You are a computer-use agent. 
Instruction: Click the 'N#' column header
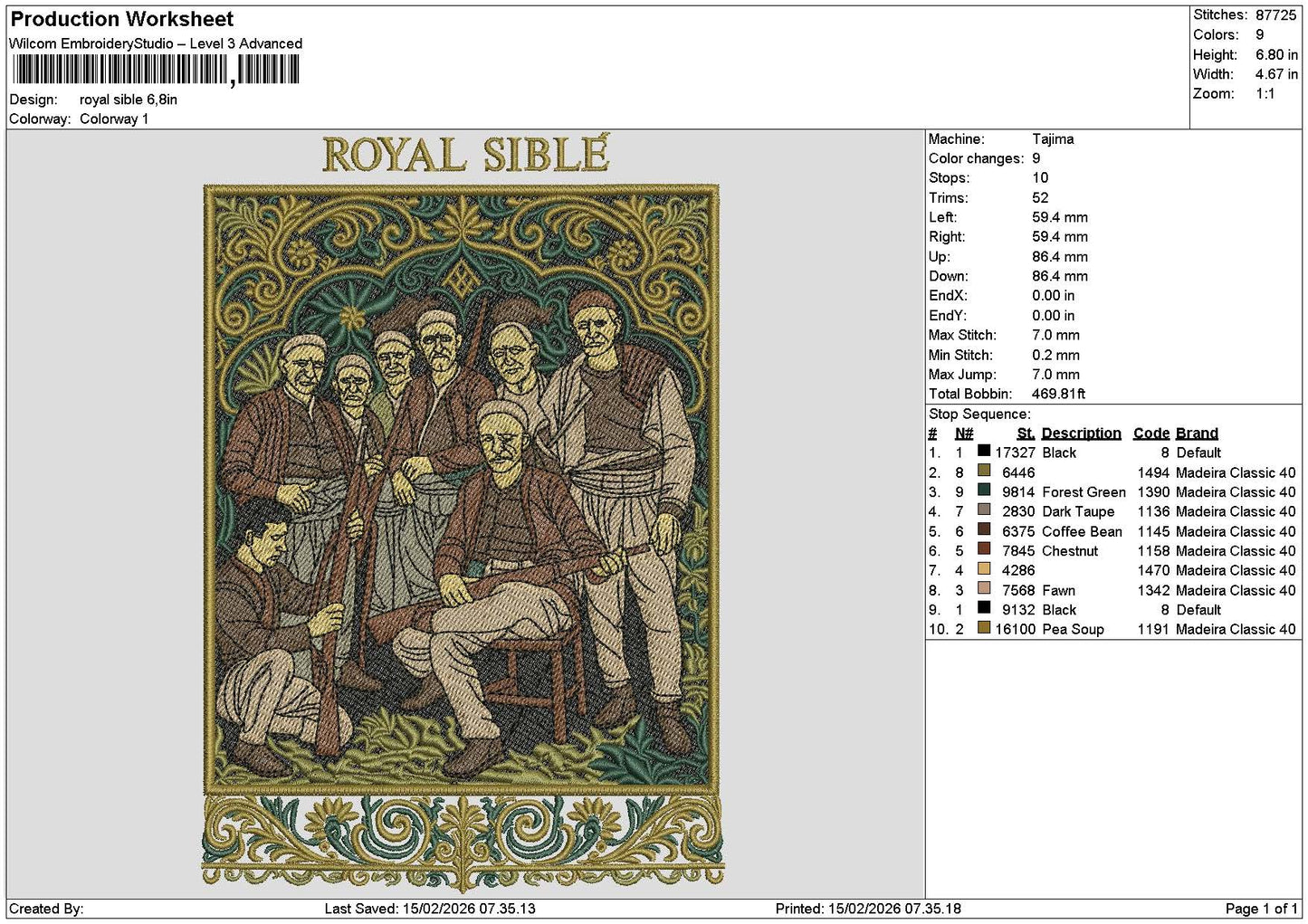click(x=964, y=433)
